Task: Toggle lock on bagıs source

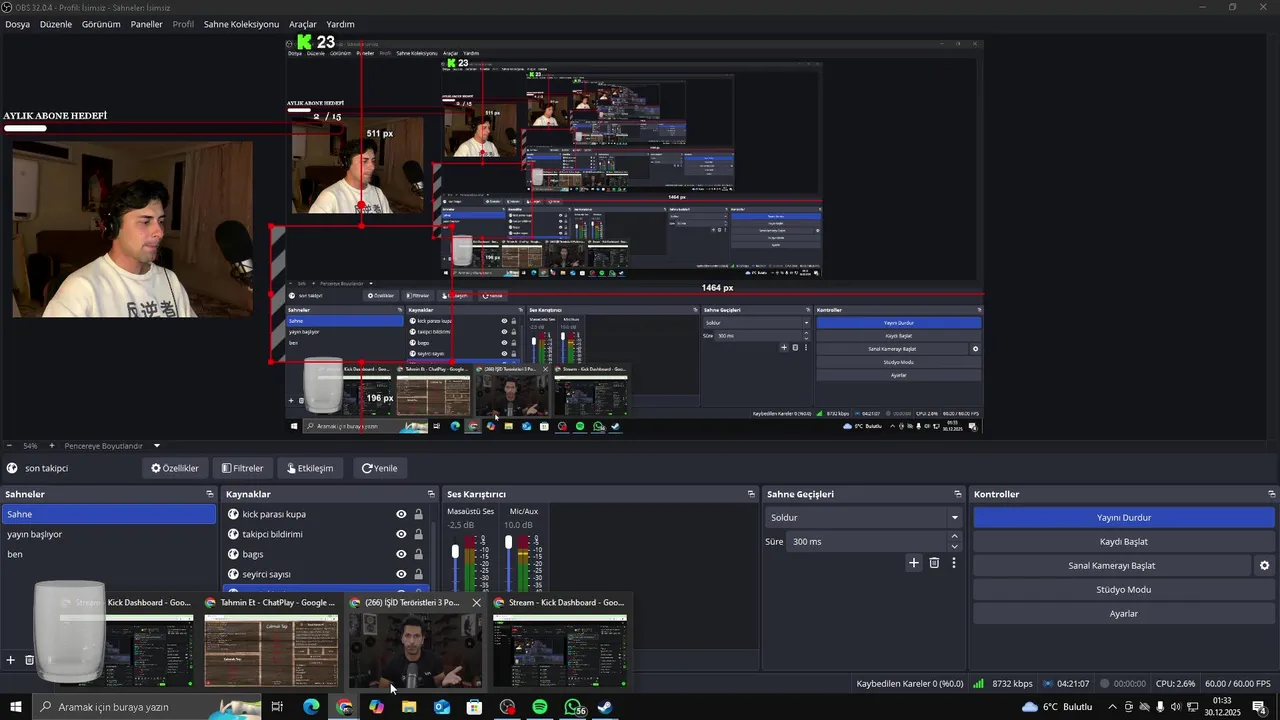Action: (418, 554)
